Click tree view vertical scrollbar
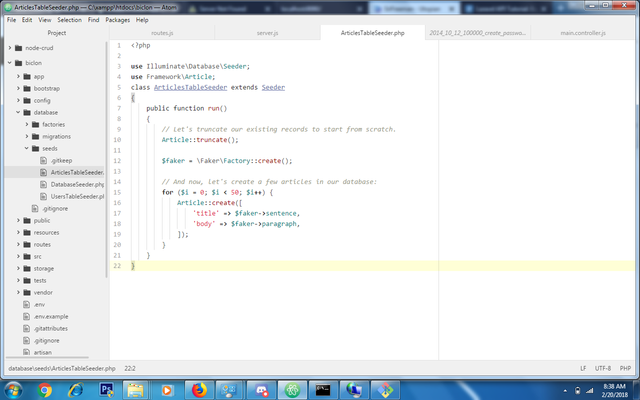Viewport: 640px width, 400px height. point(107,159)
